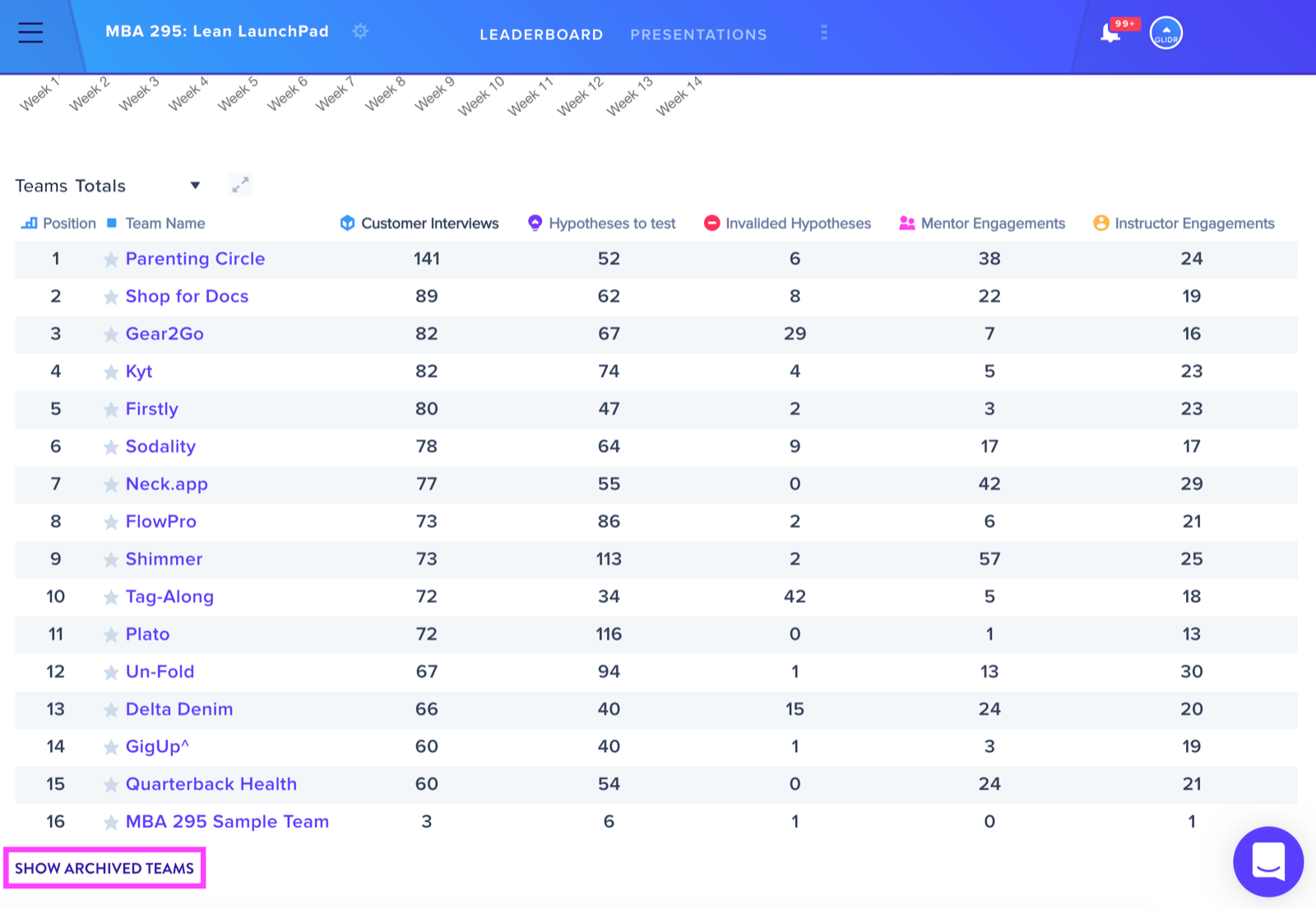Open the Plato team link
1316x909 pixels.
pos(147,633)
